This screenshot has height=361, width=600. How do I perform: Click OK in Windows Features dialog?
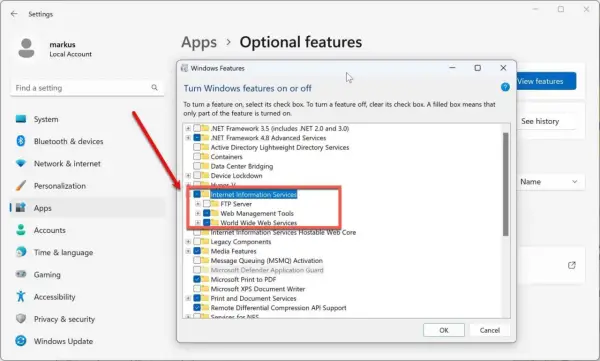click(444, 330)
